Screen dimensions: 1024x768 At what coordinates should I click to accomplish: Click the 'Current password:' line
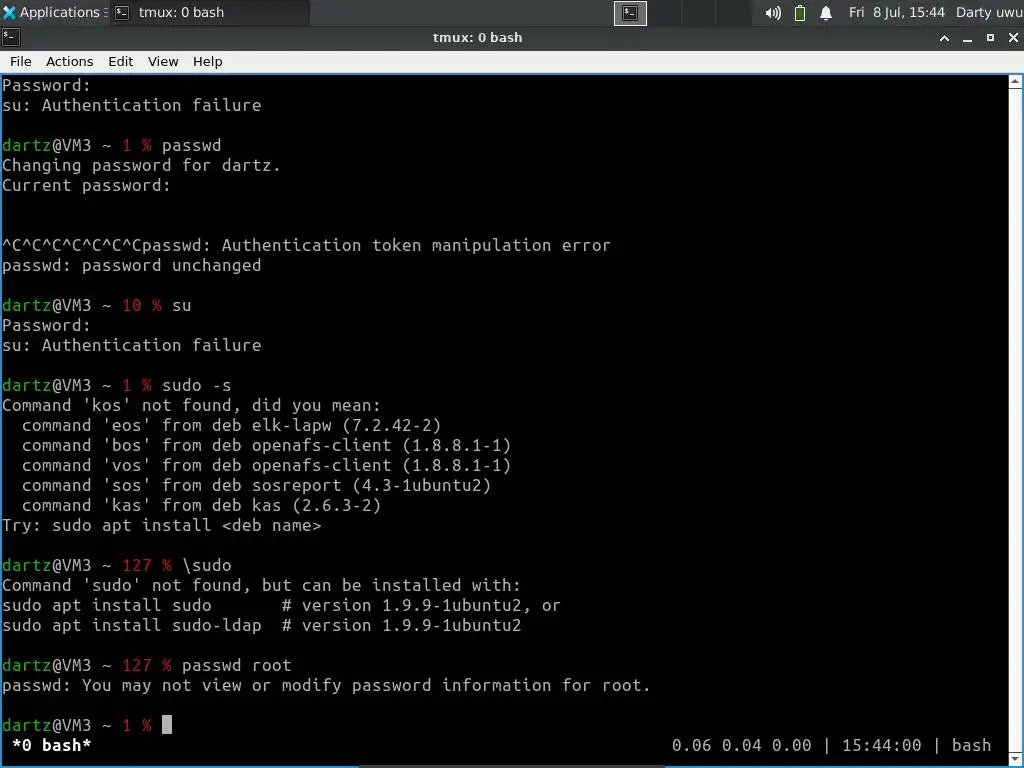86,185
